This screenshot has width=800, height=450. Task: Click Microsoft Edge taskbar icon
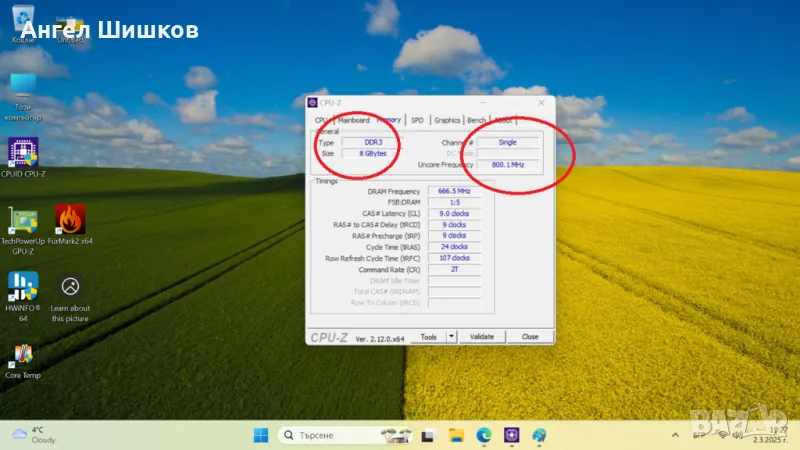pos(484,435)
